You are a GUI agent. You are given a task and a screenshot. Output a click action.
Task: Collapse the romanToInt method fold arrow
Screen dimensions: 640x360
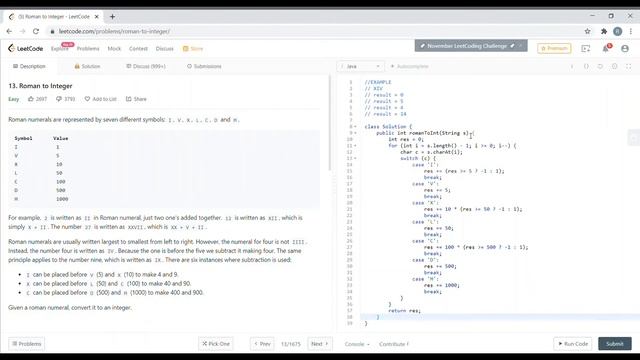[x=355, y=133]
